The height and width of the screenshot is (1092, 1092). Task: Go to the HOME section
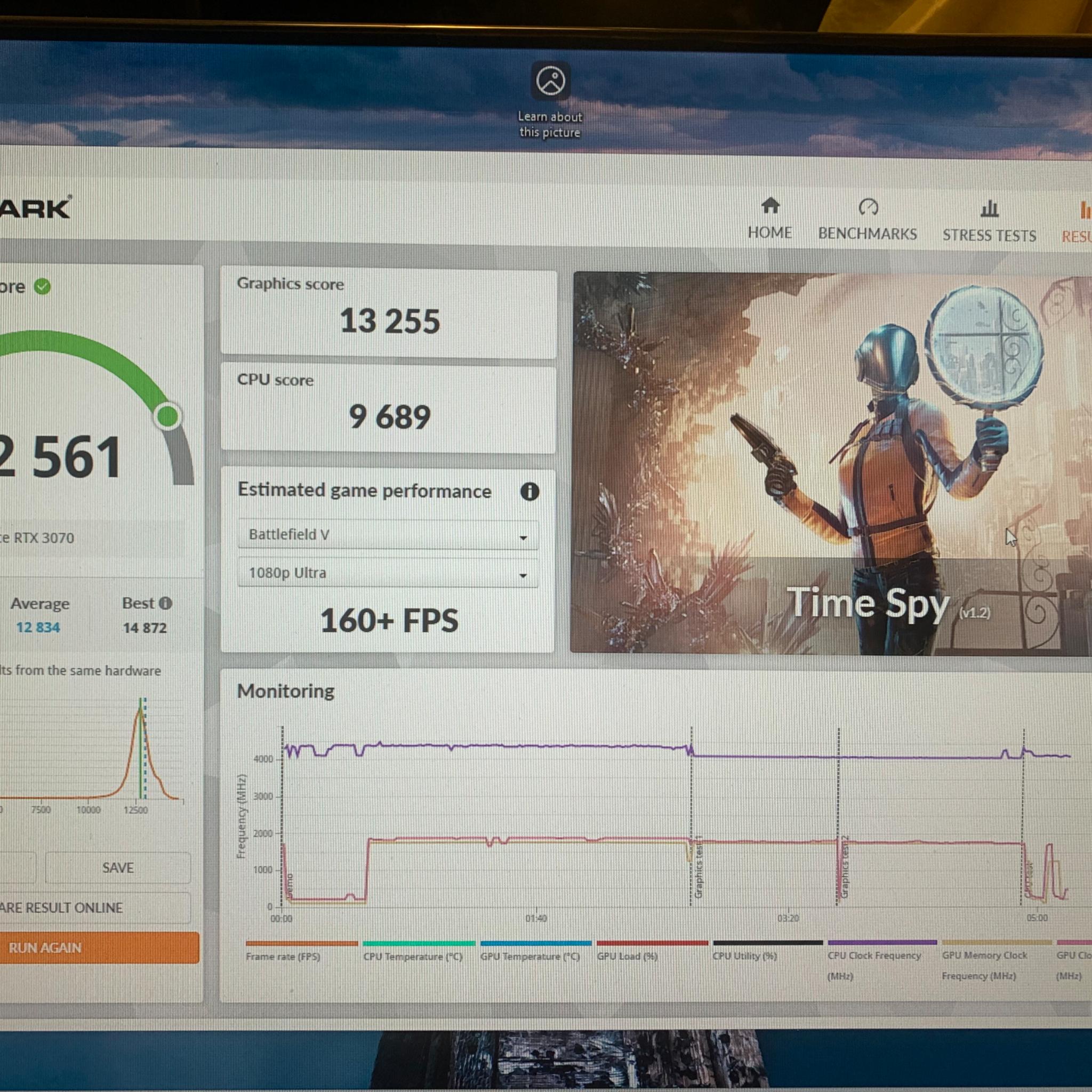pyautogui.click(x=770, y=218)
